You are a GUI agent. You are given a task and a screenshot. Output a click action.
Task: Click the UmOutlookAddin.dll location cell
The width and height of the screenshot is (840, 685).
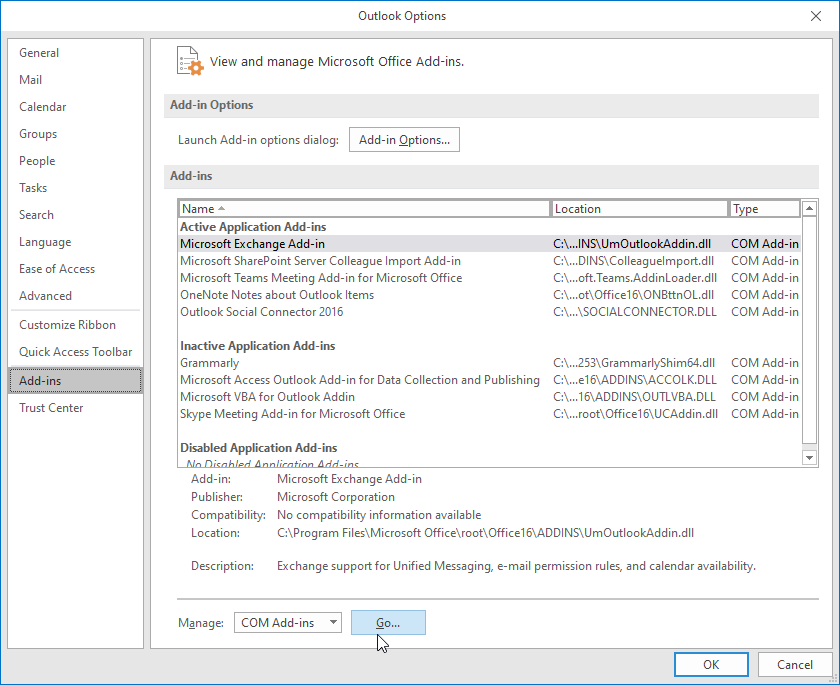(x=632, y=244)
